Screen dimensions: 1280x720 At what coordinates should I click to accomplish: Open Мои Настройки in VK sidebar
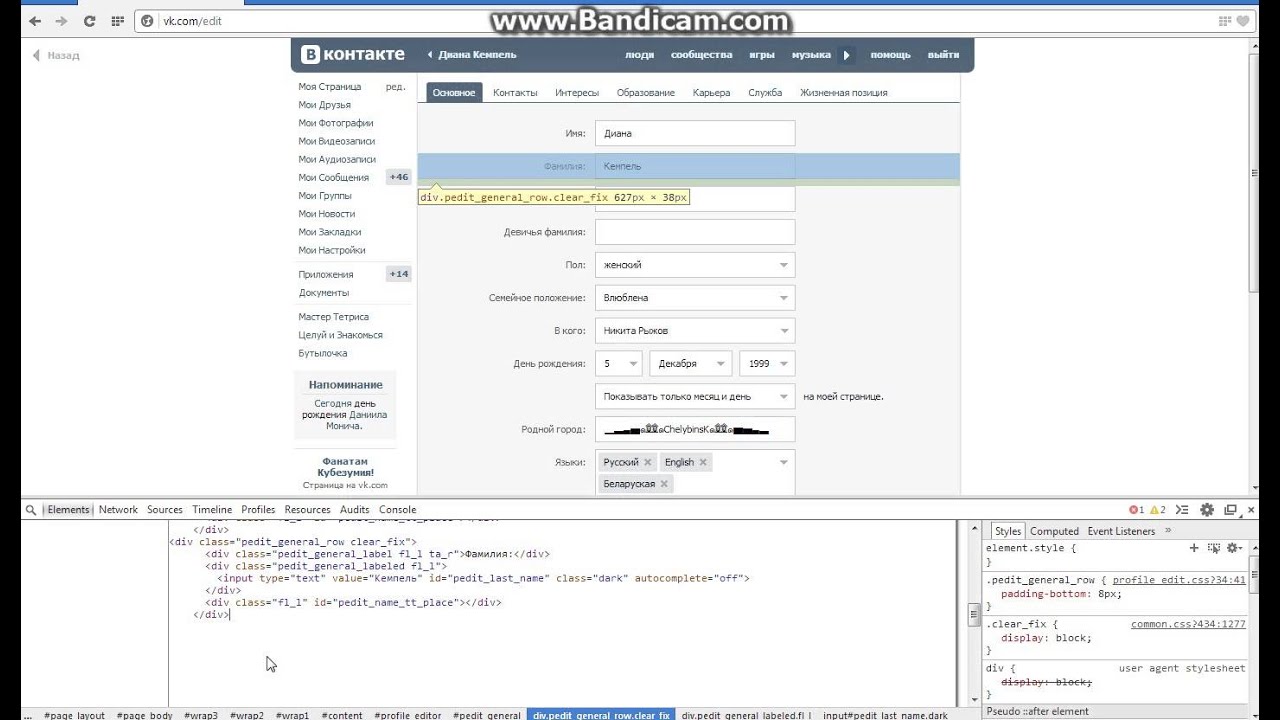(332, 250)
